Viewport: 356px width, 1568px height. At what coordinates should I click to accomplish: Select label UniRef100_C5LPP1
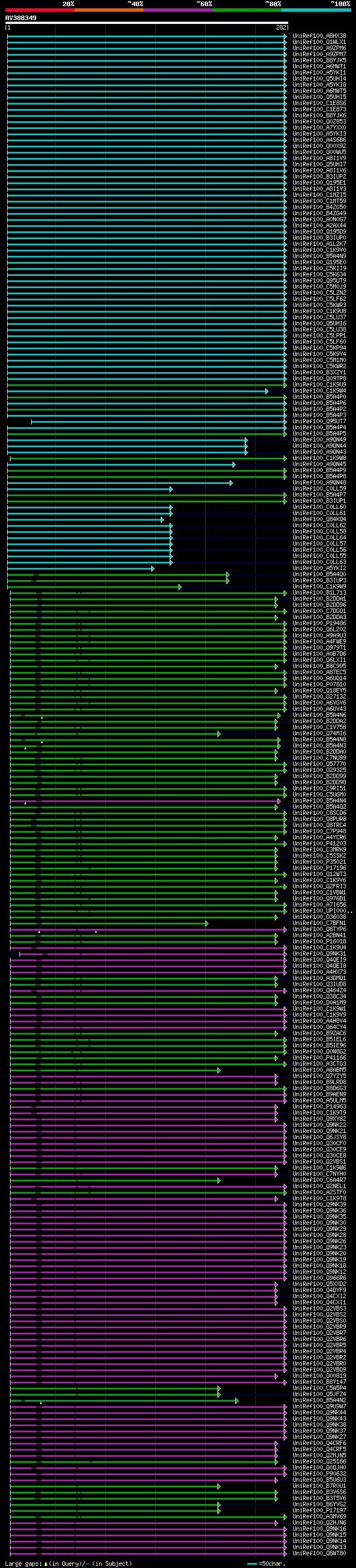pyautogui.click(x=319, y=335)
